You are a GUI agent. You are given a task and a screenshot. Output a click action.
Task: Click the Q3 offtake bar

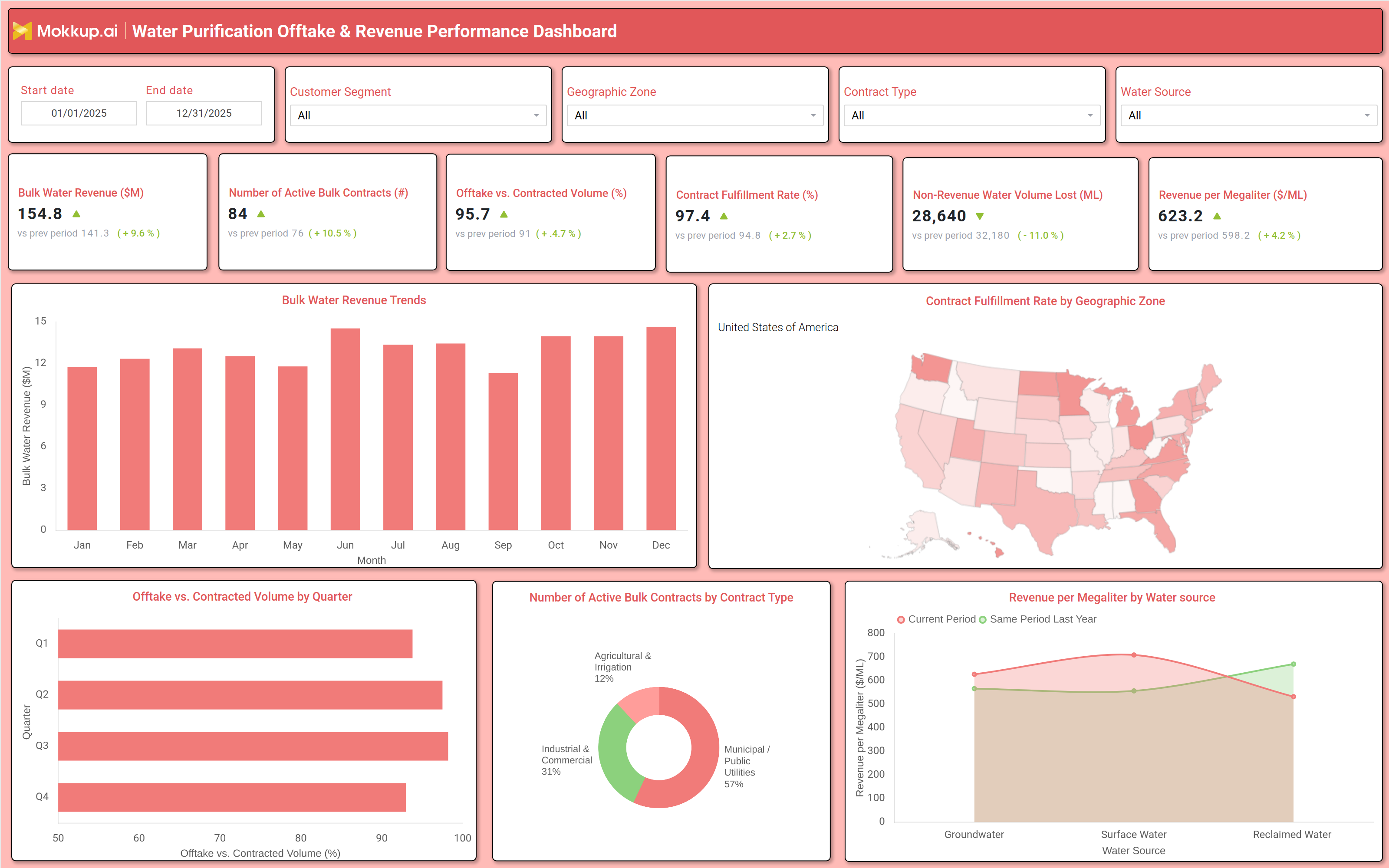pos(253,746)
